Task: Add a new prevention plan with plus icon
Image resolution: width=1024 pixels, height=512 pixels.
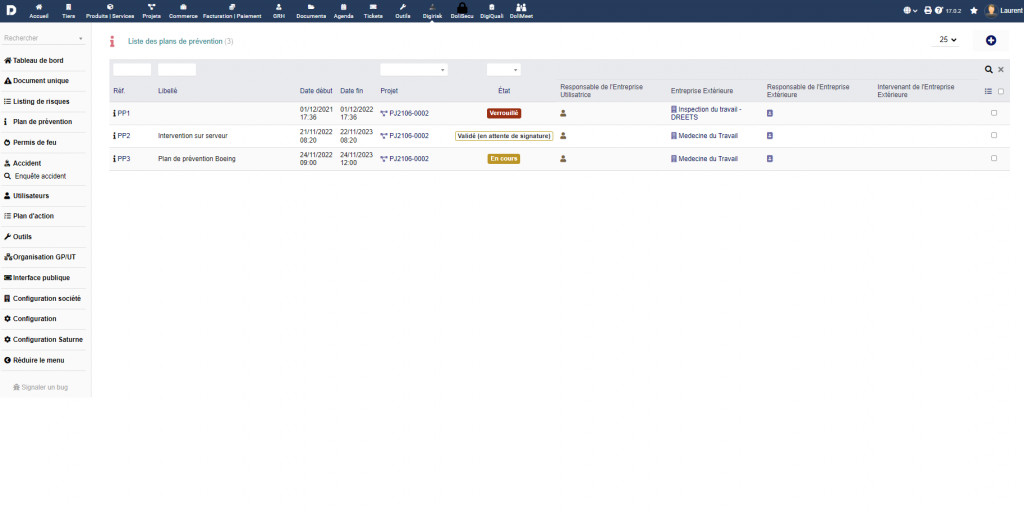Action: coord(991,40)
